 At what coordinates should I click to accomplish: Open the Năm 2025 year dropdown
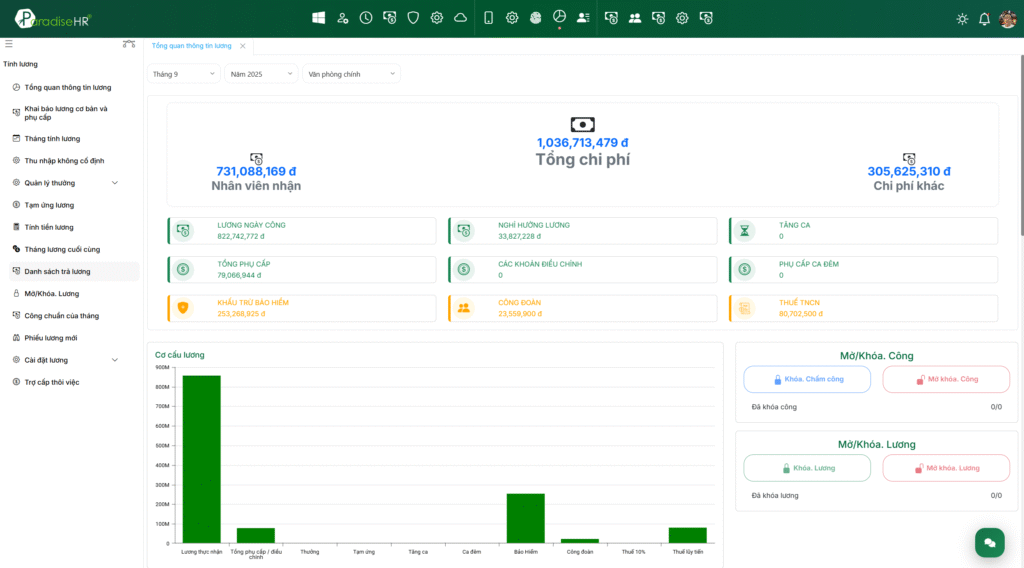tap(261, 74)
